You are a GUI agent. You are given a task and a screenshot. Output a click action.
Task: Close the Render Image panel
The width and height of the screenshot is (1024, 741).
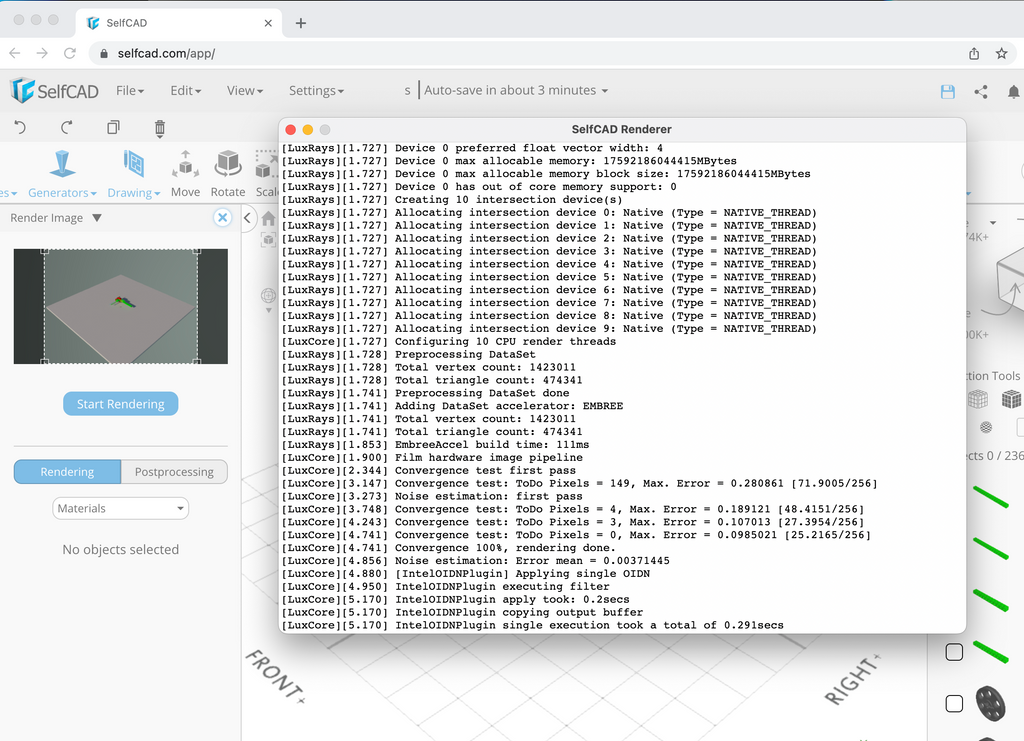click(223, 218)
